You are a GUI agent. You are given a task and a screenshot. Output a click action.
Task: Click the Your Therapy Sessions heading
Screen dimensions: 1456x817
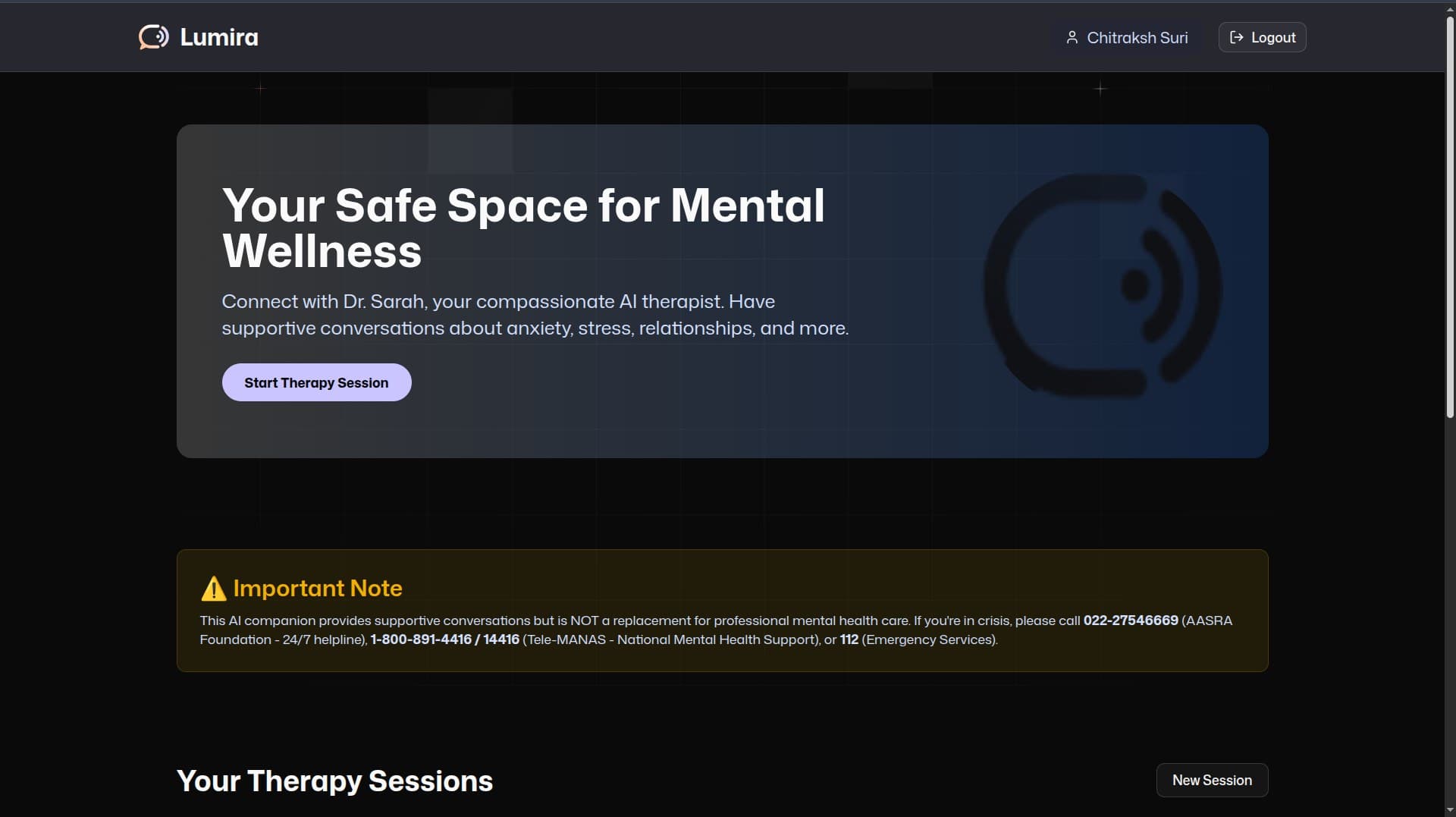(334, 781)
